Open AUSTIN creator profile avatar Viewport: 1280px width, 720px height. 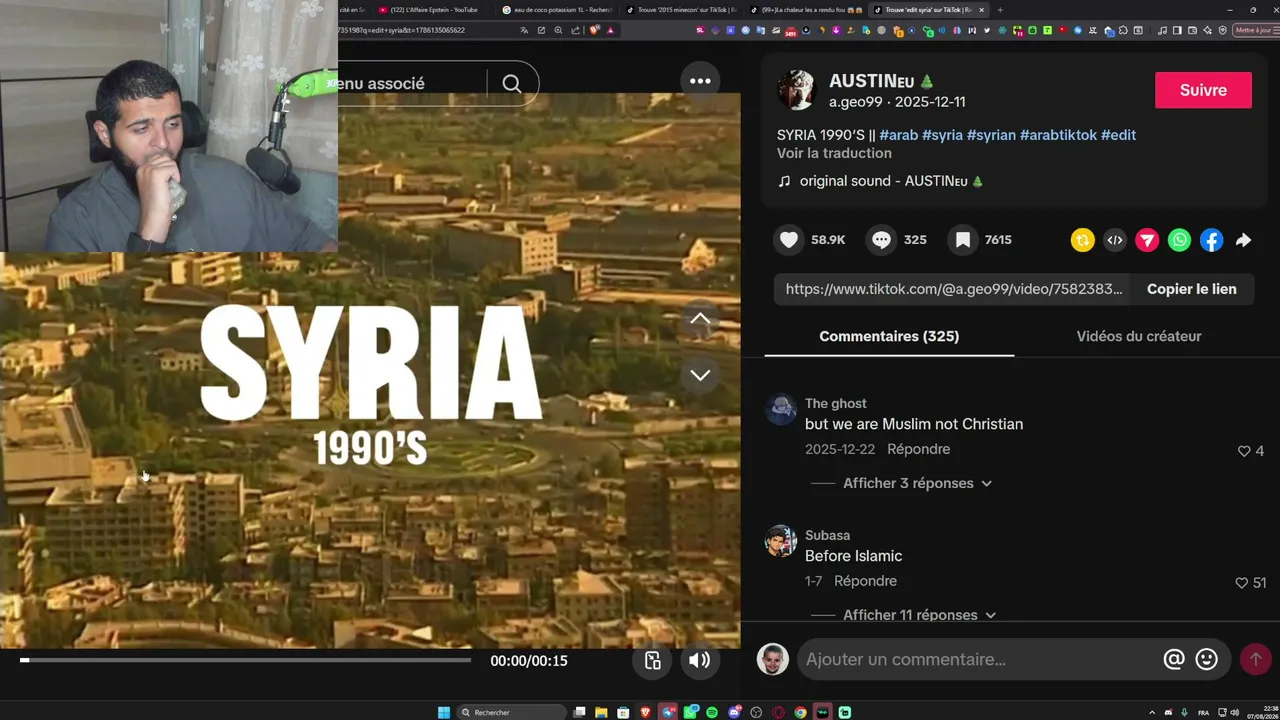796,90
